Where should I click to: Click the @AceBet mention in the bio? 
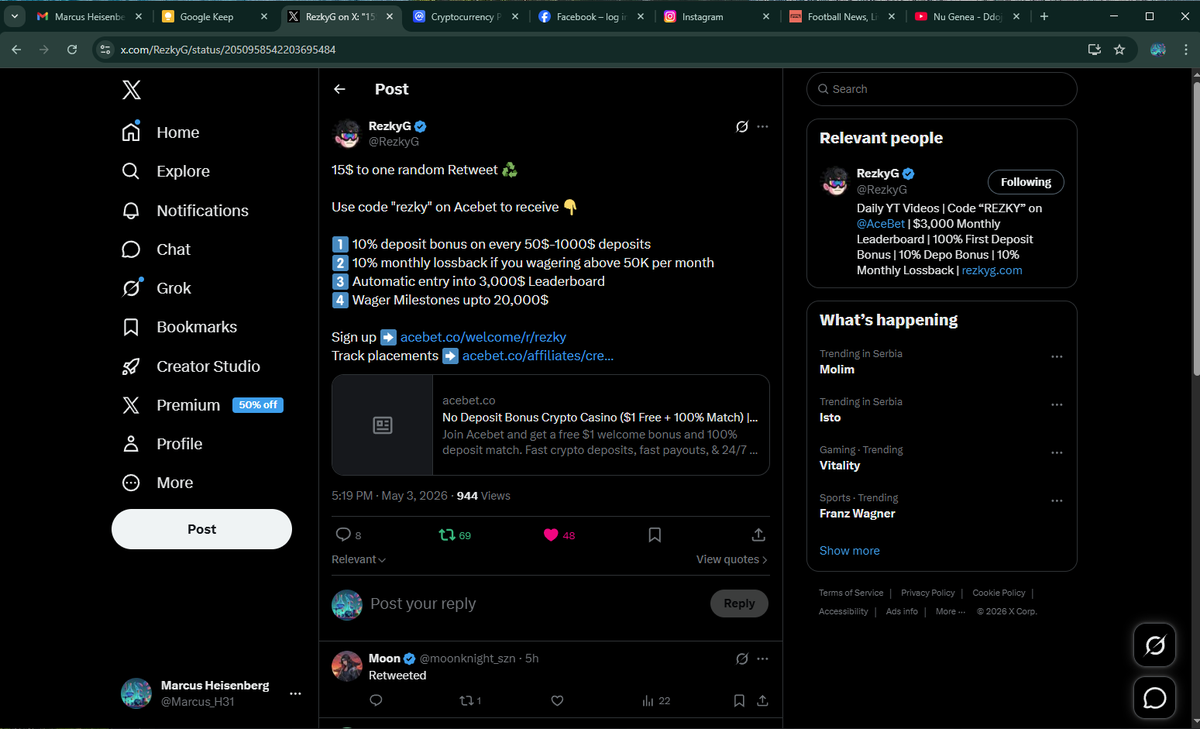click(x=880, y=224)
